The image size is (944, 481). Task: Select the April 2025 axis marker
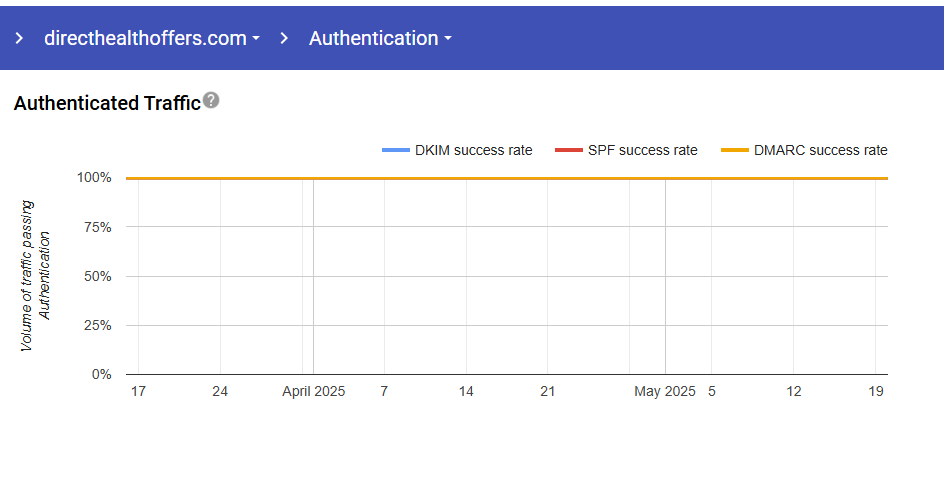coord(313,392)
